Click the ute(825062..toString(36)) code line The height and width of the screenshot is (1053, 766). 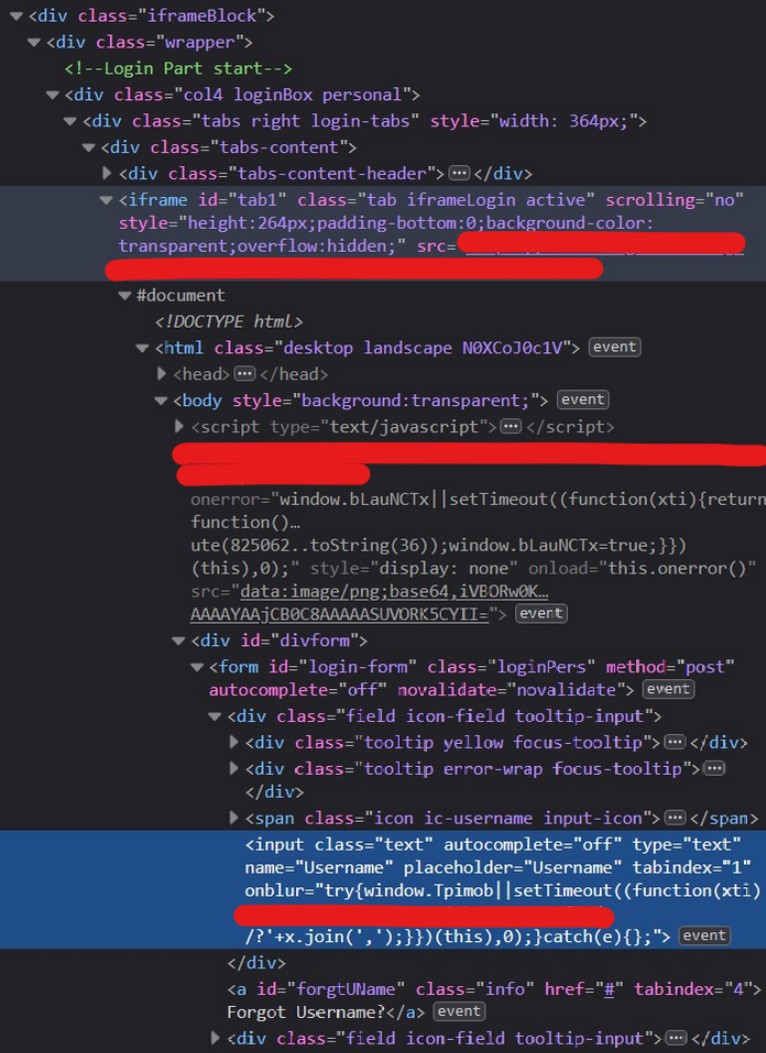click(x=438, y=545)
